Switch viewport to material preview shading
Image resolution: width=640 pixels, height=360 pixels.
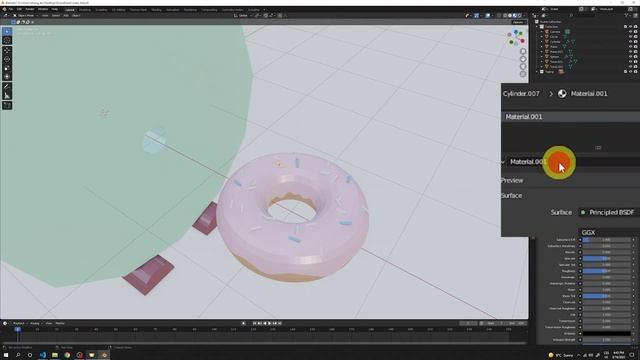pyautogui.click(x=515, y=16)
